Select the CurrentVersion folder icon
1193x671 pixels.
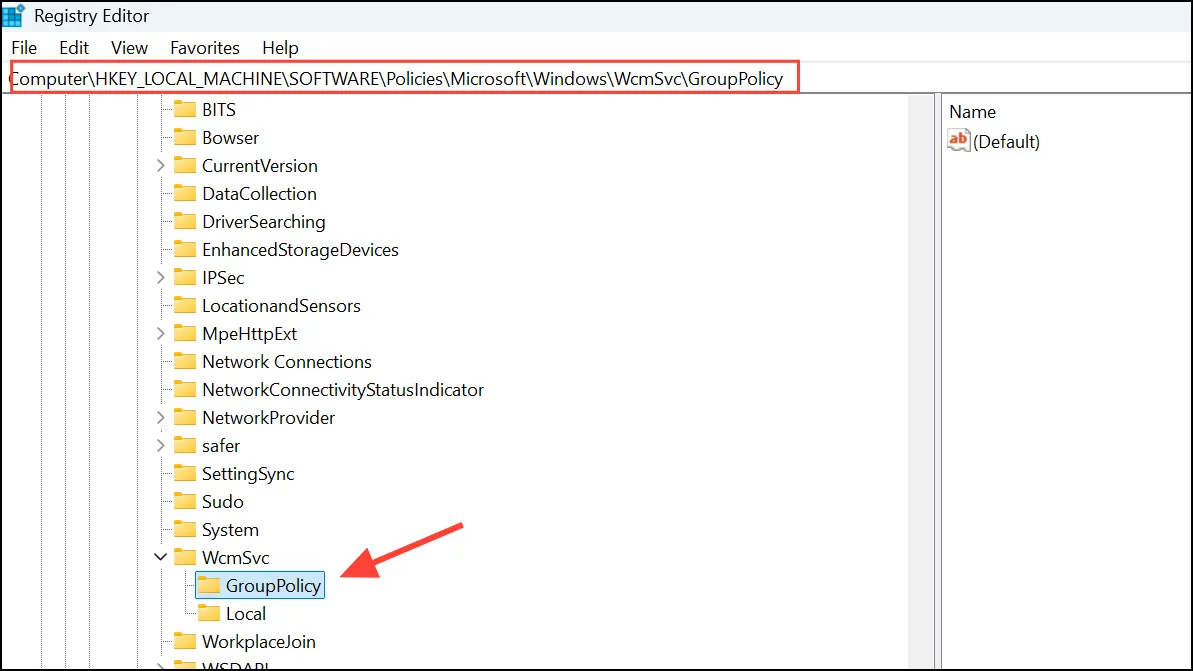185,165
